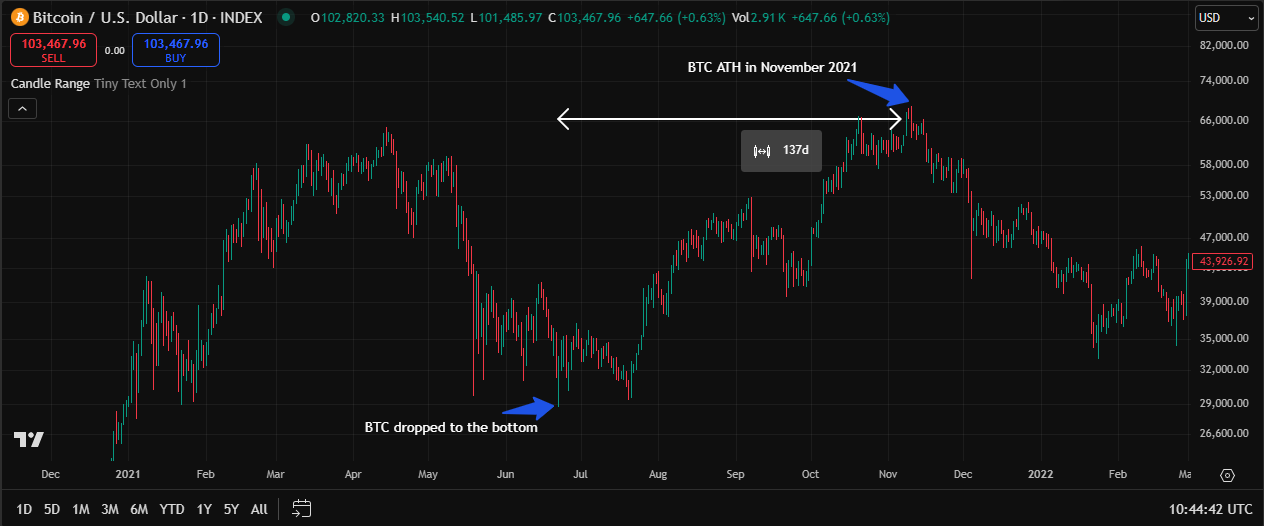Select the All time range
The height and width of the screenshot is (526, 1264).
click(x=259, y=509)
